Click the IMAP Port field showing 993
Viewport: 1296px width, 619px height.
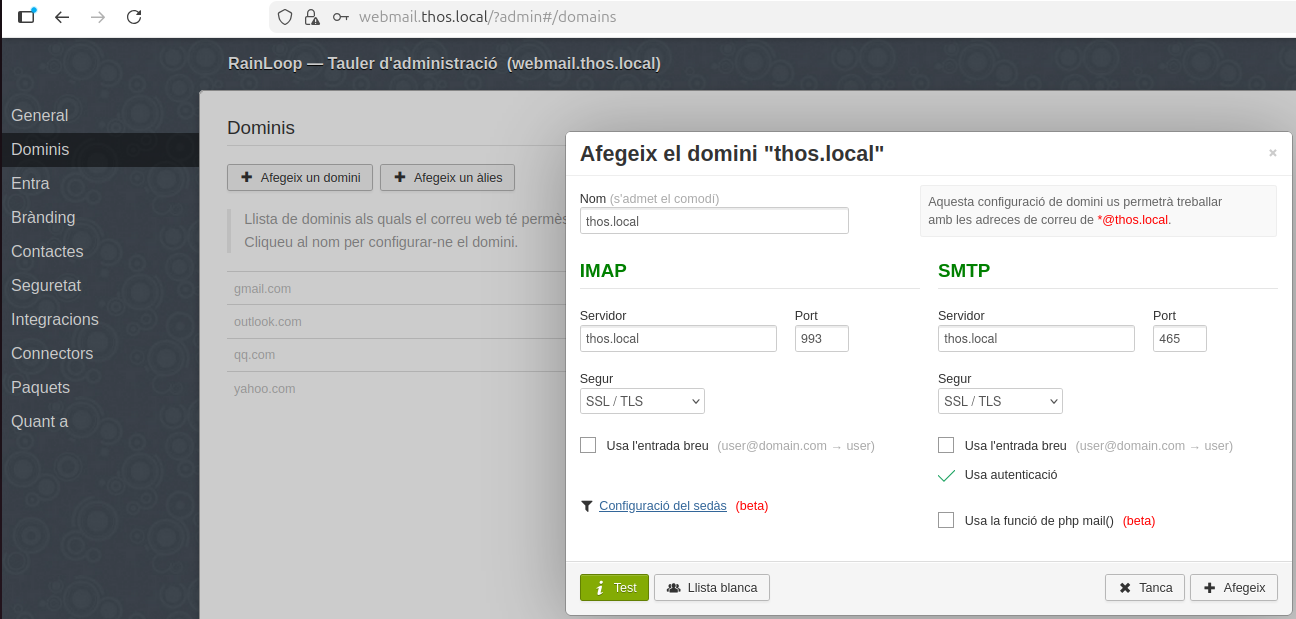(822, 339)
